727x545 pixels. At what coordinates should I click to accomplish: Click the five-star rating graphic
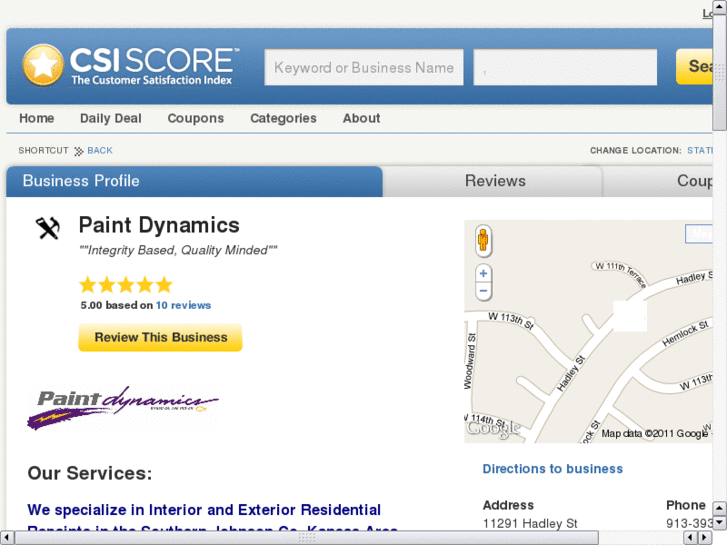[126, 285]
